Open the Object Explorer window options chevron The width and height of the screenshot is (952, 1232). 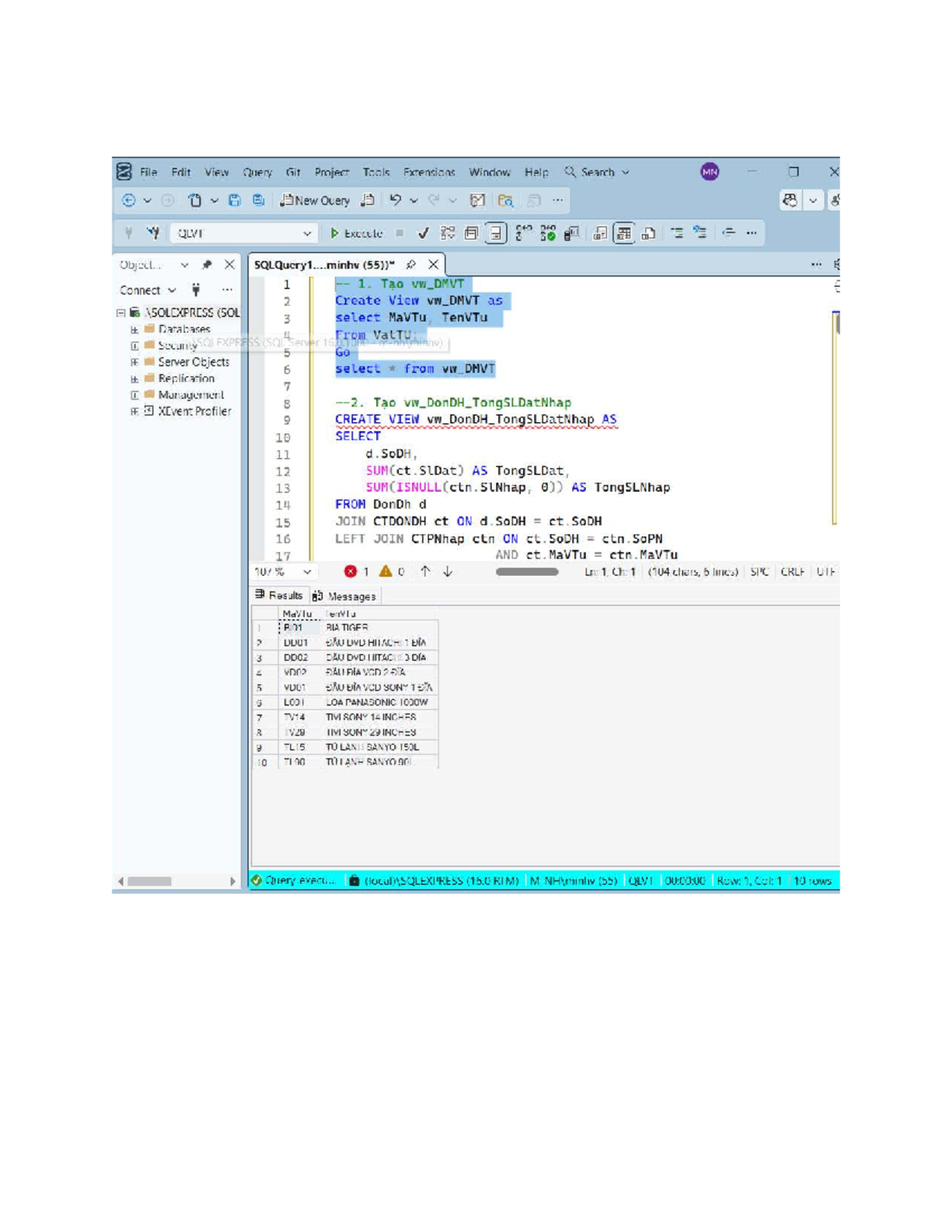pos(184,265)
